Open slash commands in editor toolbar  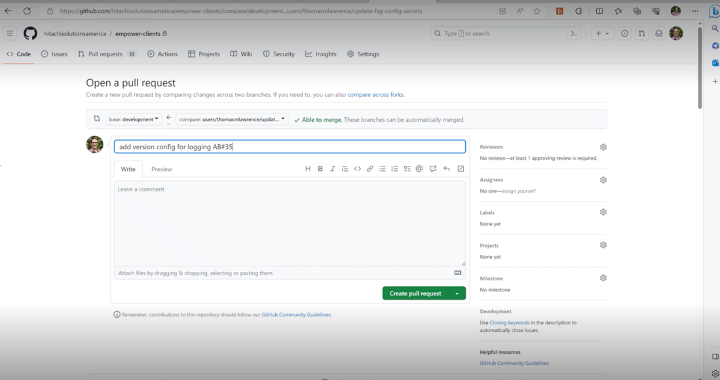[x=461, y=169]
